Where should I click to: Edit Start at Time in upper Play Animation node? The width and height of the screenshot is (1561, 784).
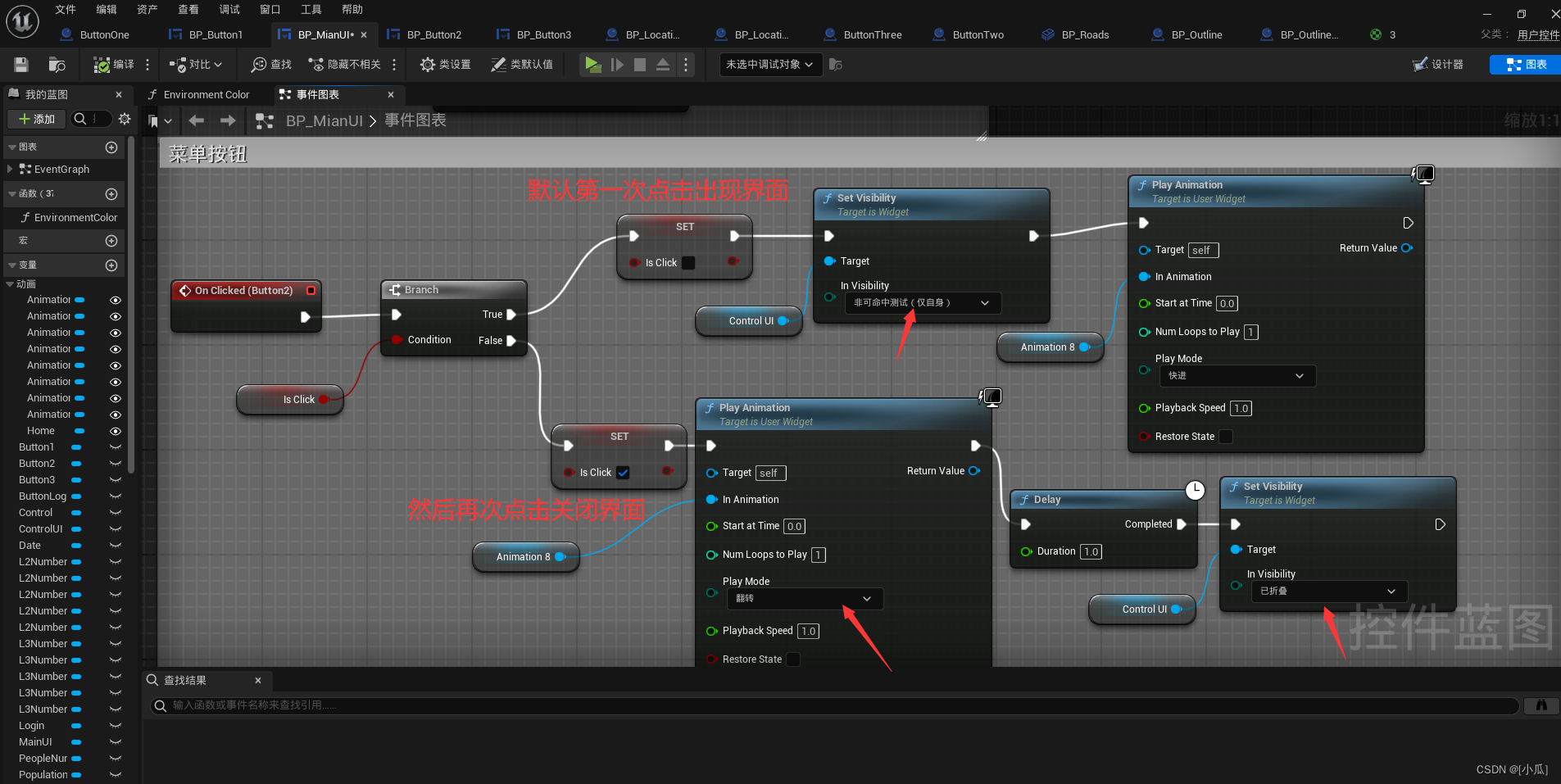(1227, 304)
